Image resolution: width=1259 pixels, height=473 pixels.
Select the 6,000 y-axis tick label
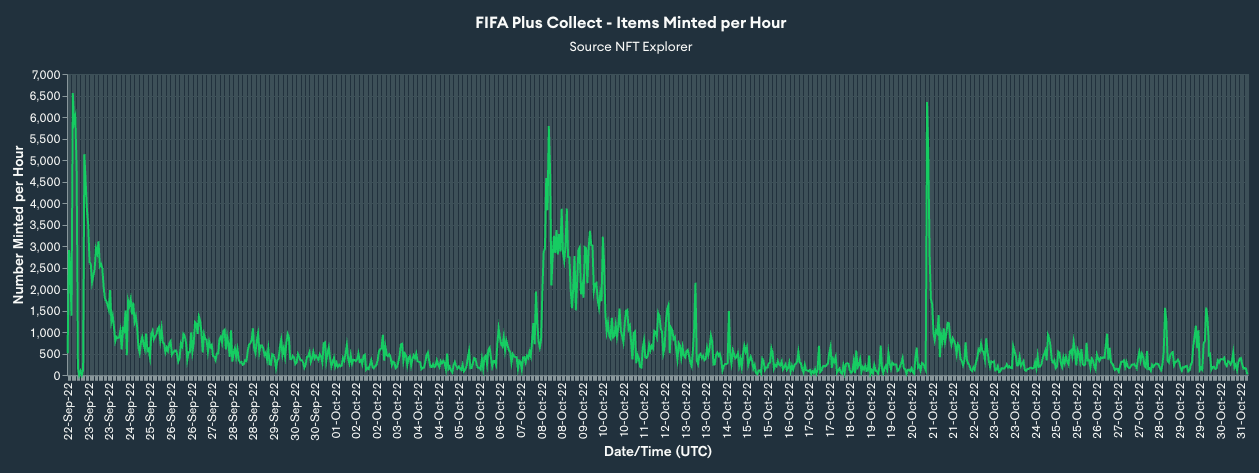pos(46,118)
